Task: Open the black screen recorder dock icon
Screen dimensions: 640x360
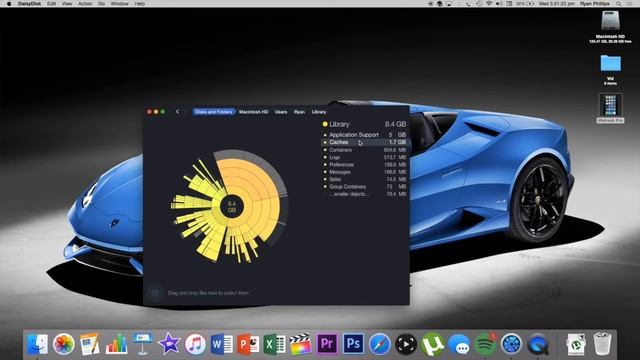Action: (x=406, y=344)
